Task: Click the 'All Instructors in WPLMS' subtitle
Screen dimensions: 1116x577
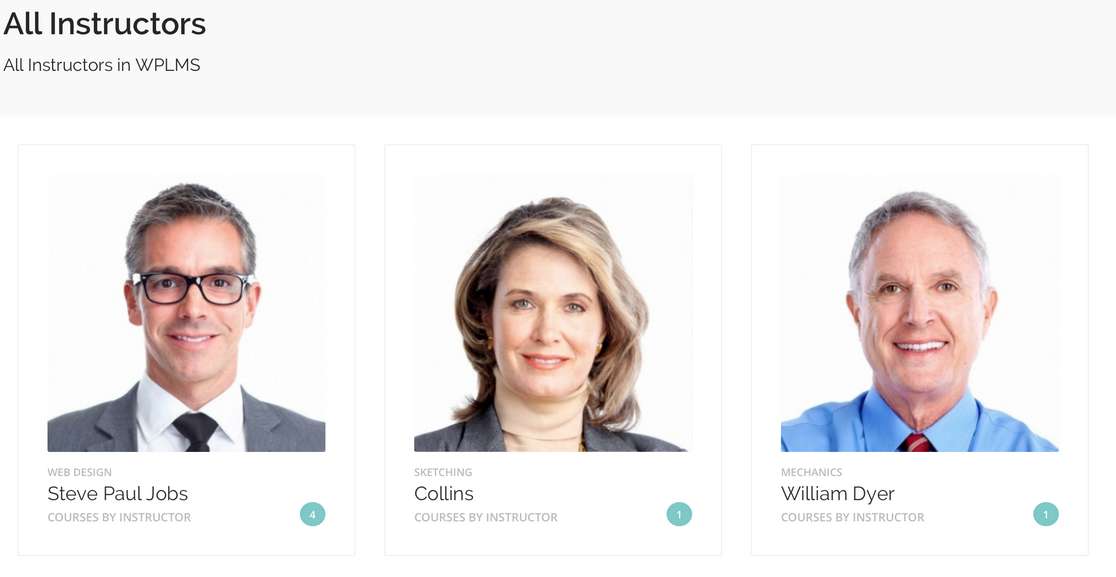Action: pos(102,65)
